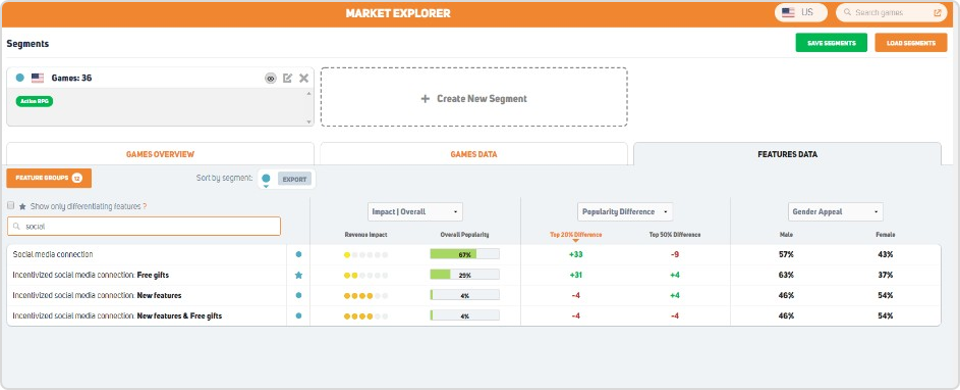The width and height of the screenshot is (960, 390).
Task: Click the EXPORT button
Action: coord(294,179)
